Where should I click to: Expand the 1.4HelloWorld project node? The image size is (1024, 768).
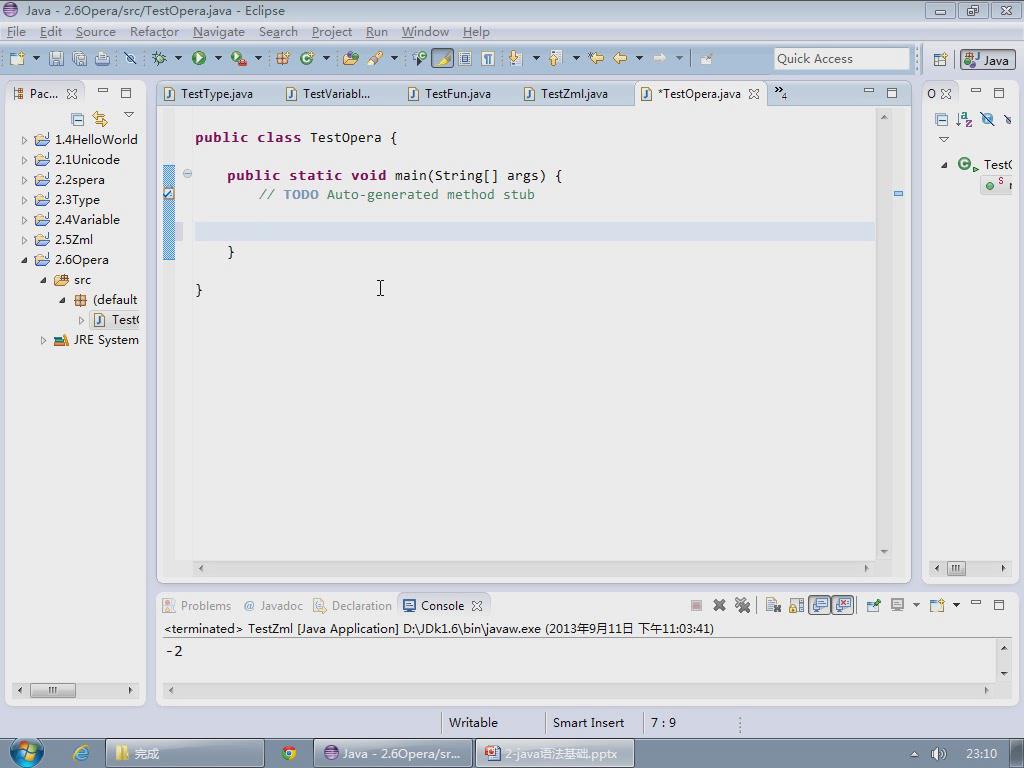click(x=24, y=140)
